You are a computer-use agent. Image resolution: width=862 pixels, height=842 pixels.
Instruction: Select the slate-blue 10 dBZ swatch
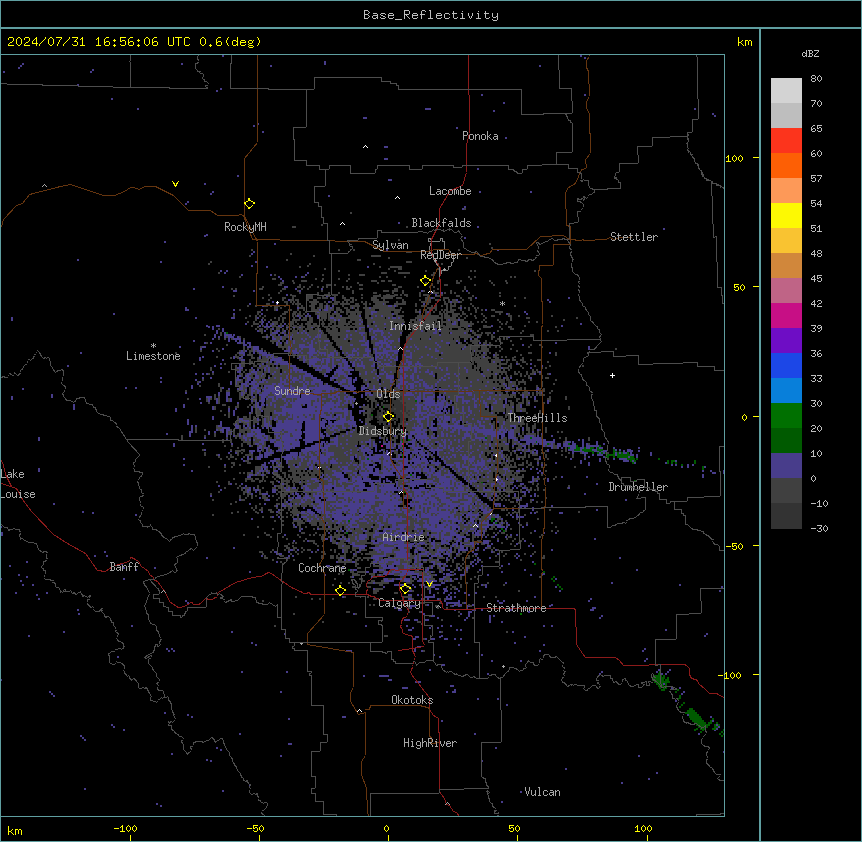[786, 466]
